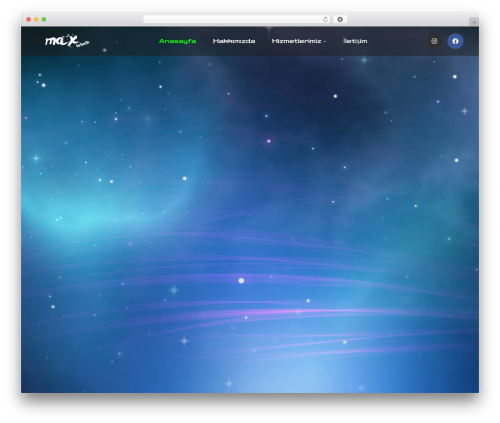
Task: Expand the Hizmetlerimiz dropdown menu
Action: [x=299, y=41]
